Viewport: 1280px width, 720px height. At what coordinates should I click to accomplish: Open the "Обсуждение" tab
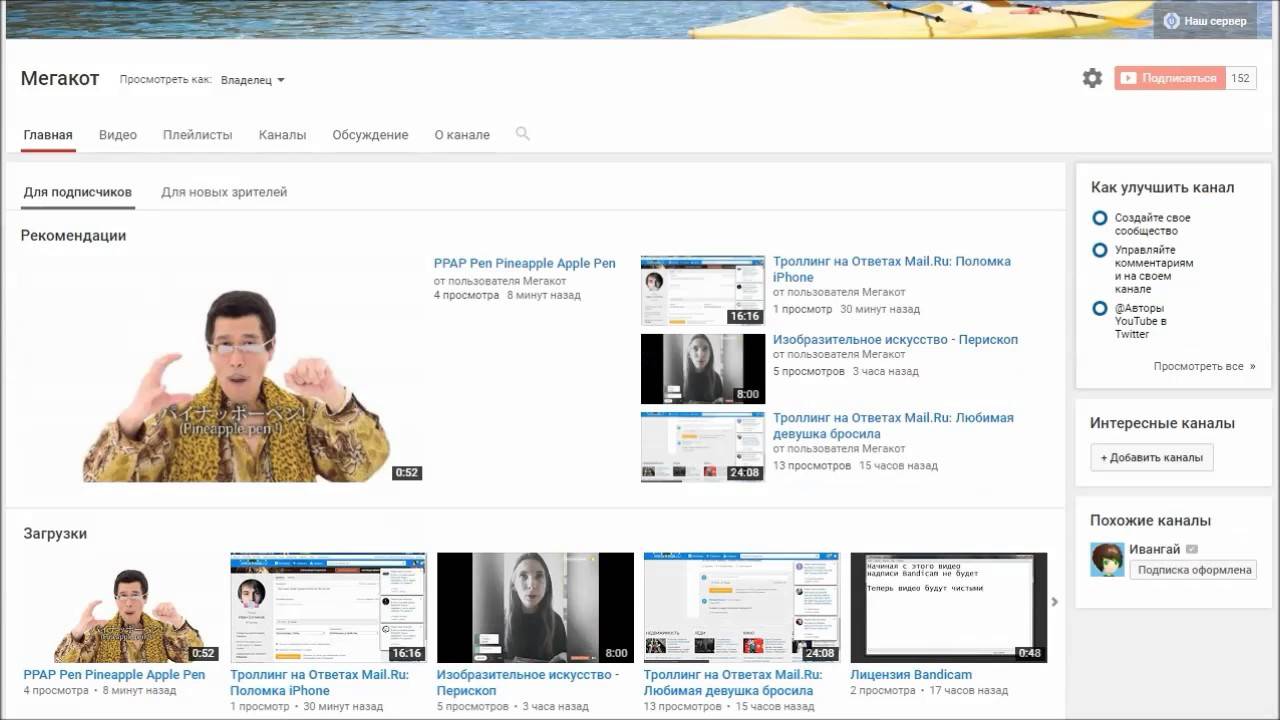tap(370, 135)
